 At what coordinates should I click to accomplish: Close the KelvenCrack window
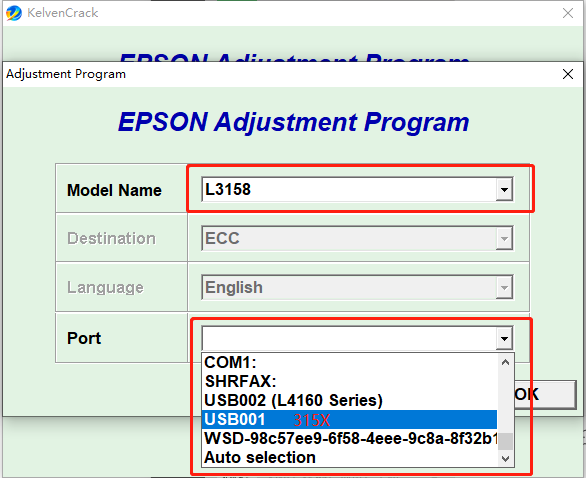click(568, 13)
